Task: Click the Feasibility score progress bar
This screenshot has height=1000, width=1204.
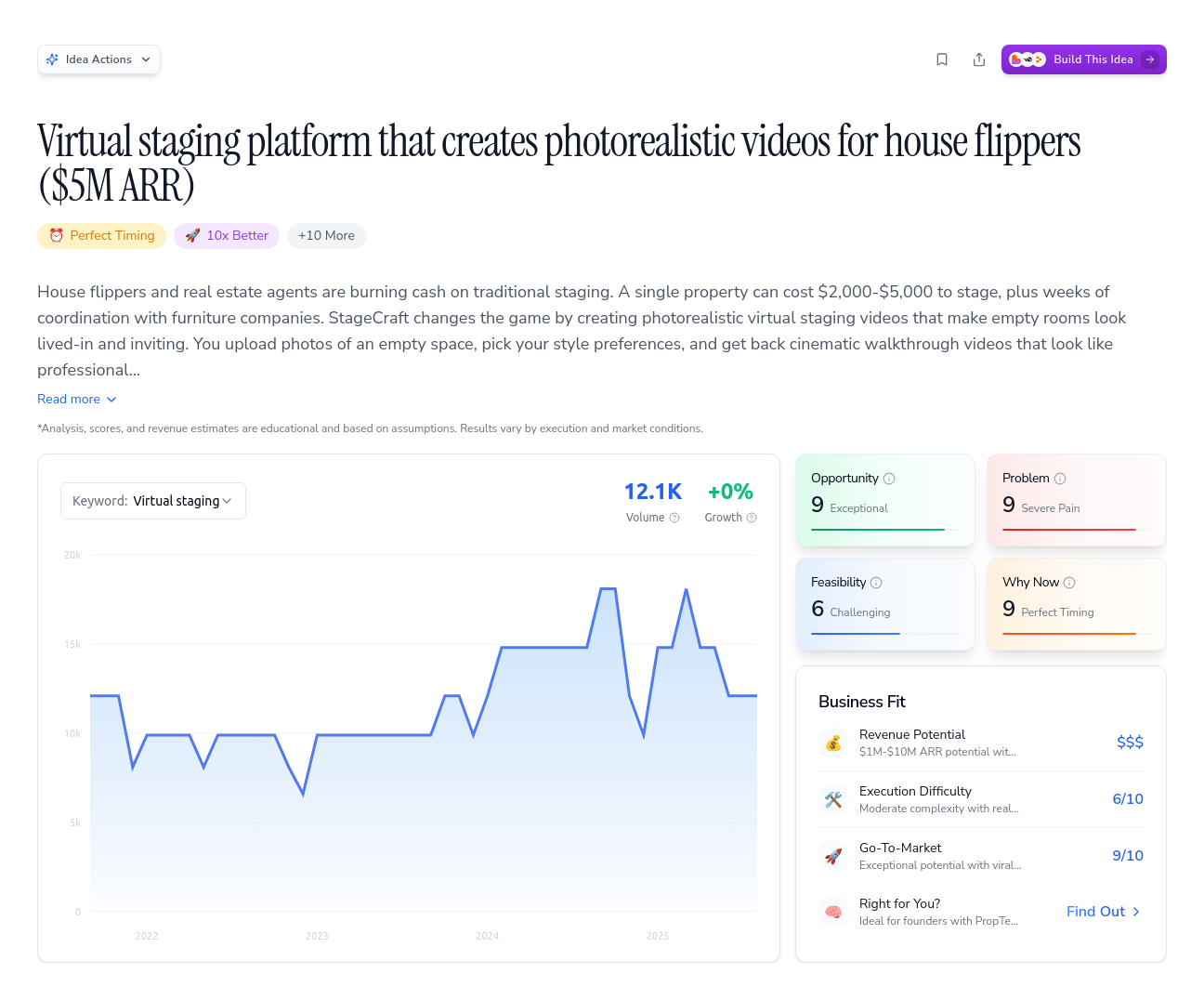Action: 855,631
